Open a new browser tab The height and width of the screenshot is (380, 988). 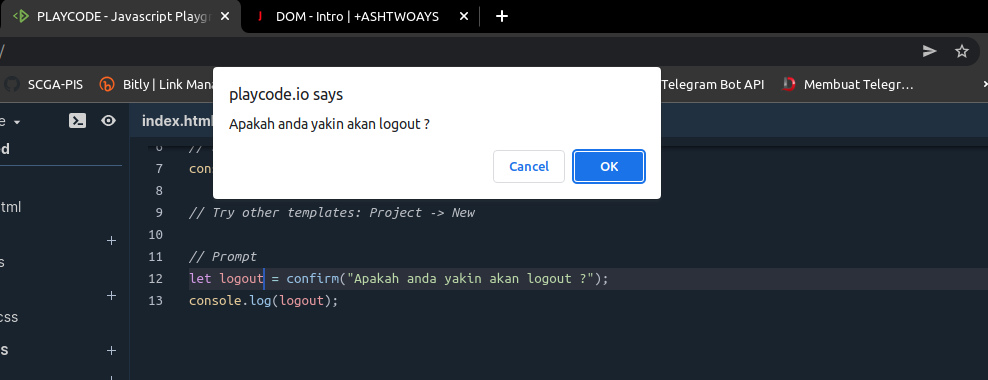502,16
